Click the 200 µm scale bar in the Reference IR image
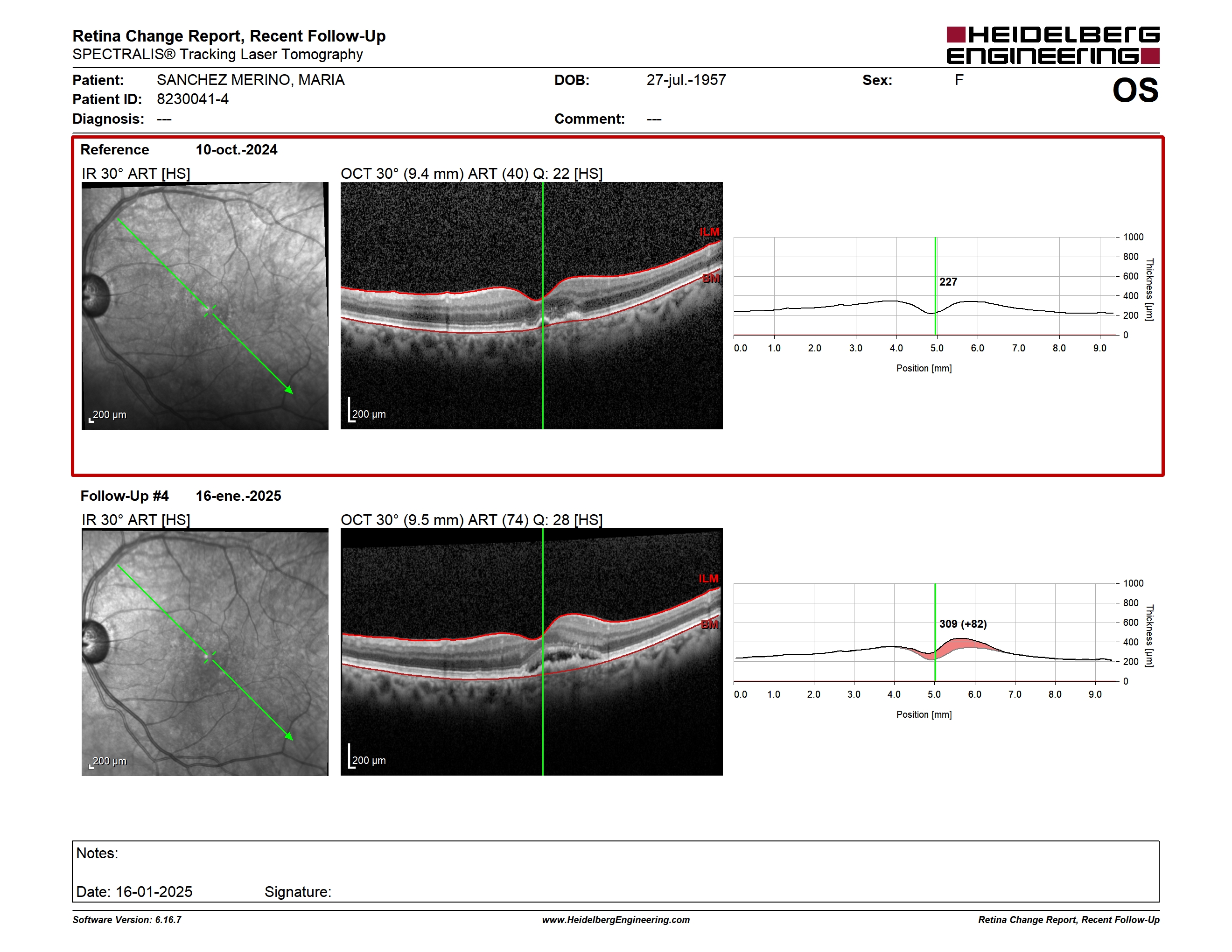 pyautogui.click(x=108, y=416)
